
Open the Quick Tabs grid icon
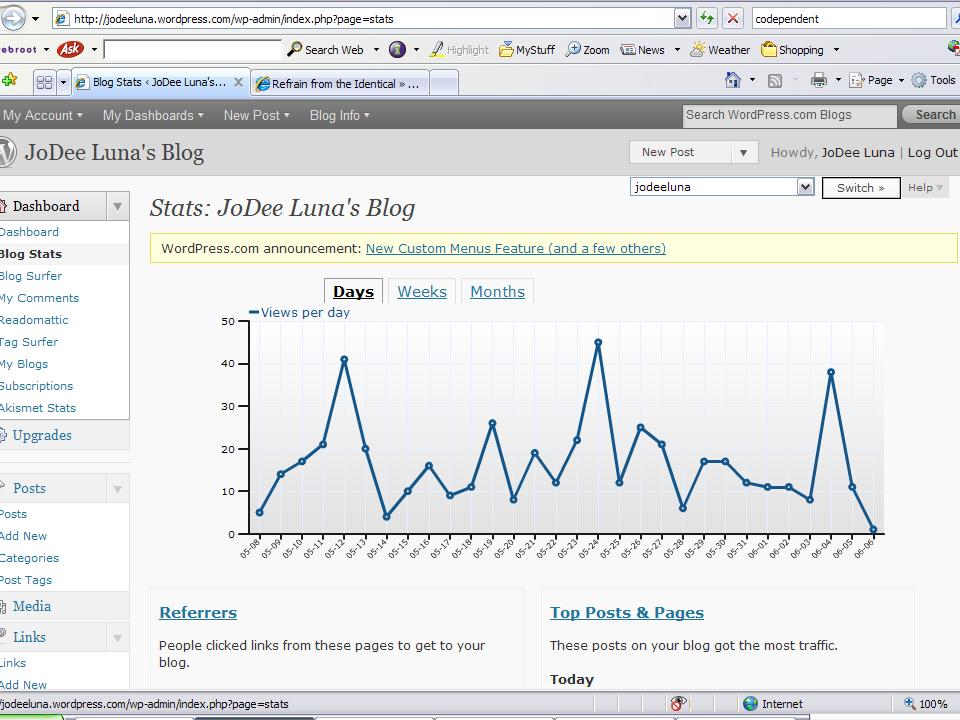tap(44, 82)
